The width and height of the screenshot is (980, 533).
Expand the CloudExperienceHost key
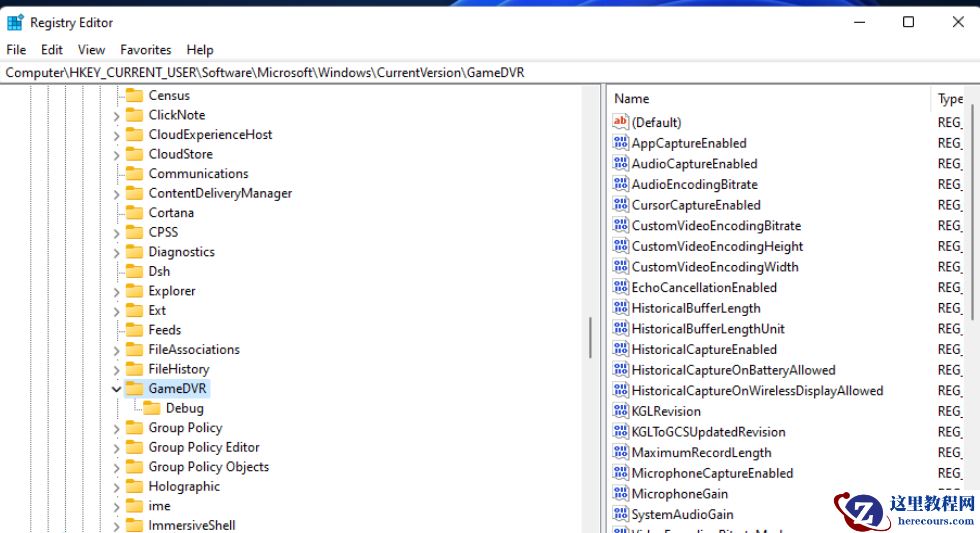point(116,135)
